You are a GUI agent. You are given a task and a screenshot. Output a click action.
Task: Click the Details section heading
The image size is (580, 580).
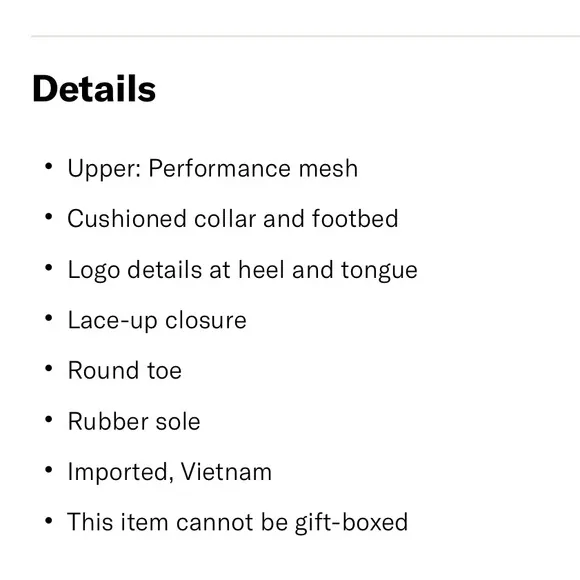click(x=94, y=88)
